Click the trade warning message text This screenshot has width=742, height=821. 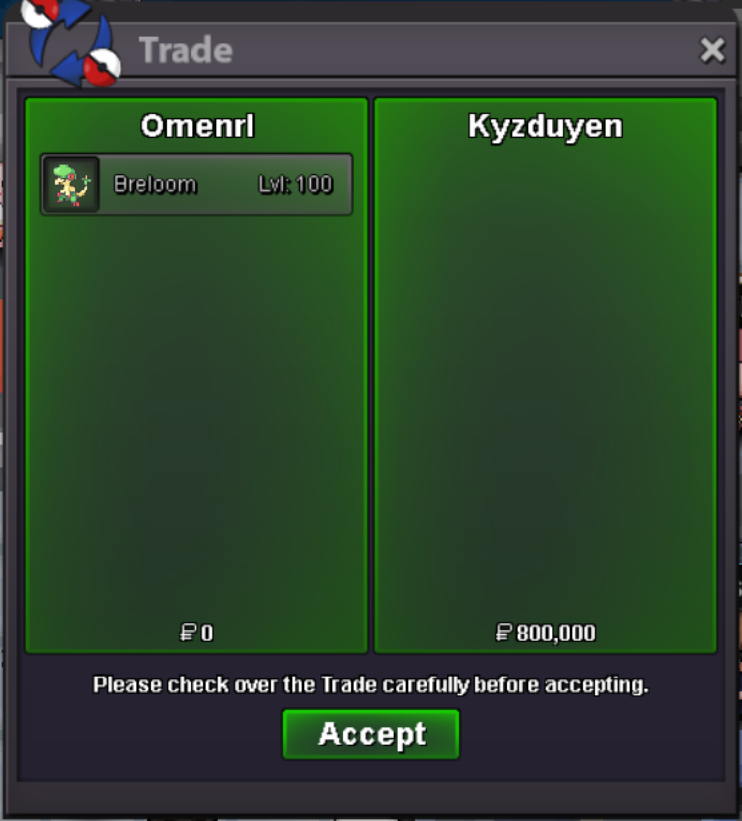tap(371, 685)
